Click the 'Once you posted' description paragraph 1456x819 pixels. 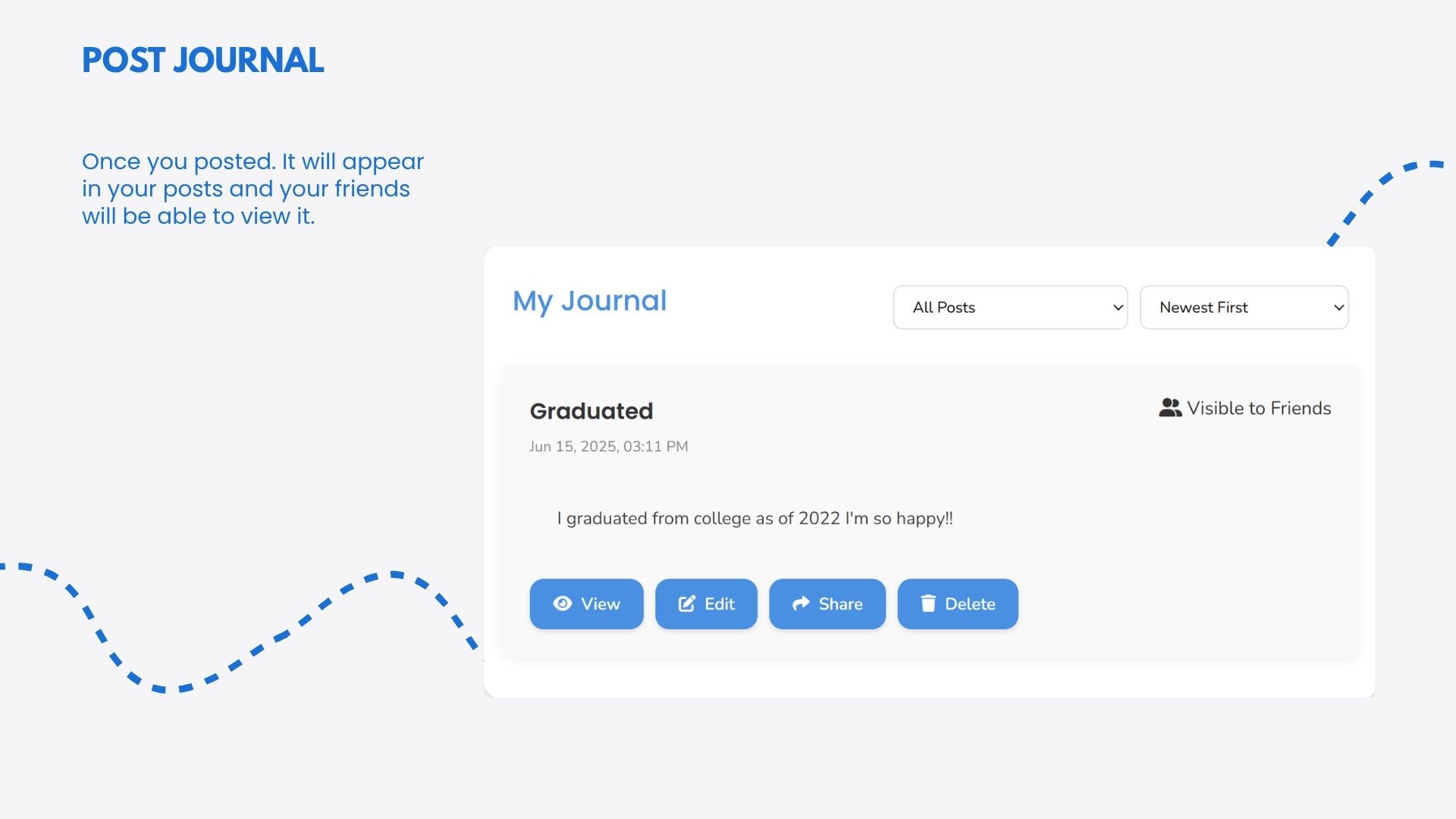[x=253, y=189]
